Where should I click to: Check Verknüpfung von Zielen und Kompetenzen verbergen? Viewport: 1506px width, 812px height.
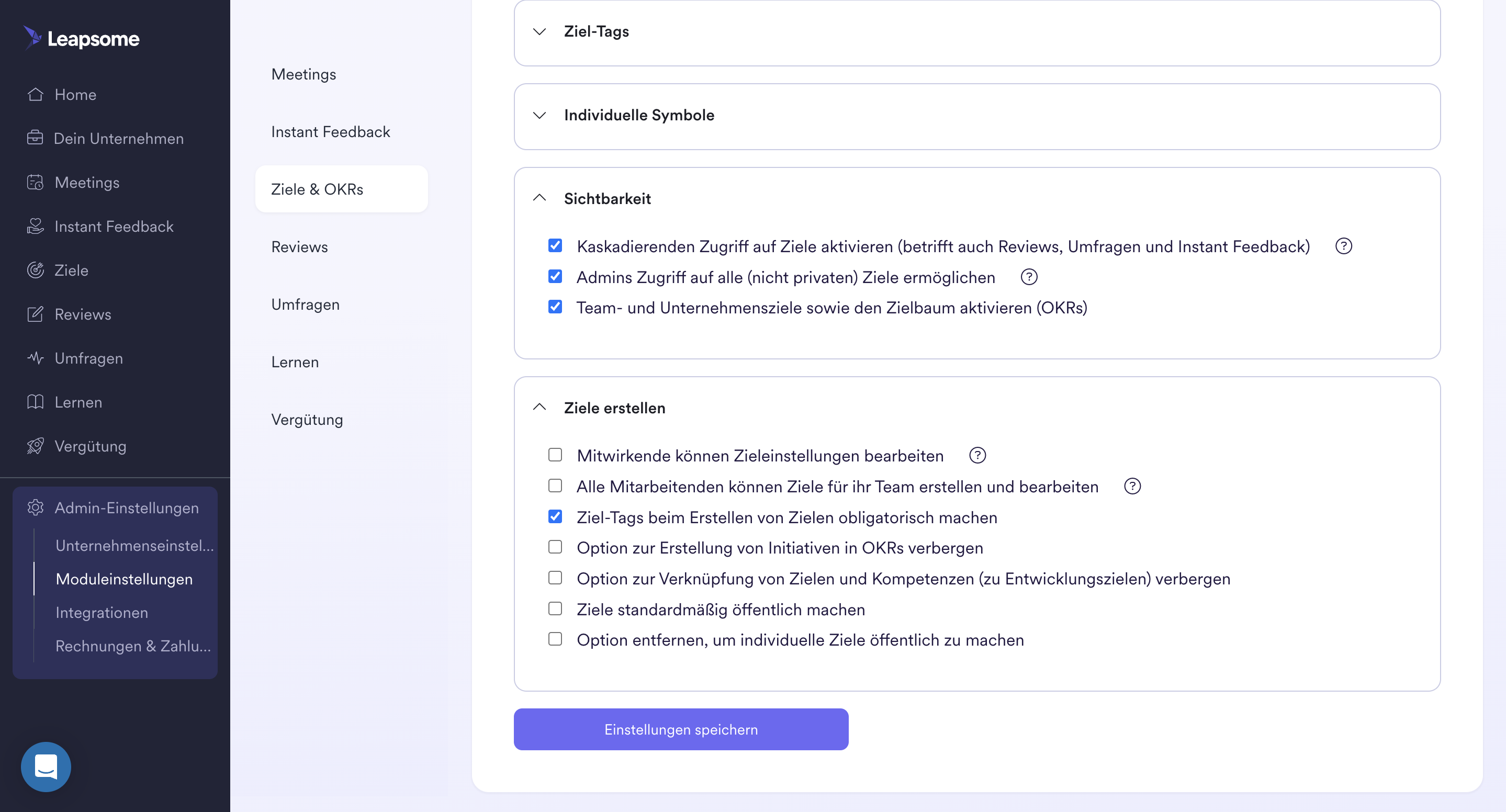pos(555,578)
